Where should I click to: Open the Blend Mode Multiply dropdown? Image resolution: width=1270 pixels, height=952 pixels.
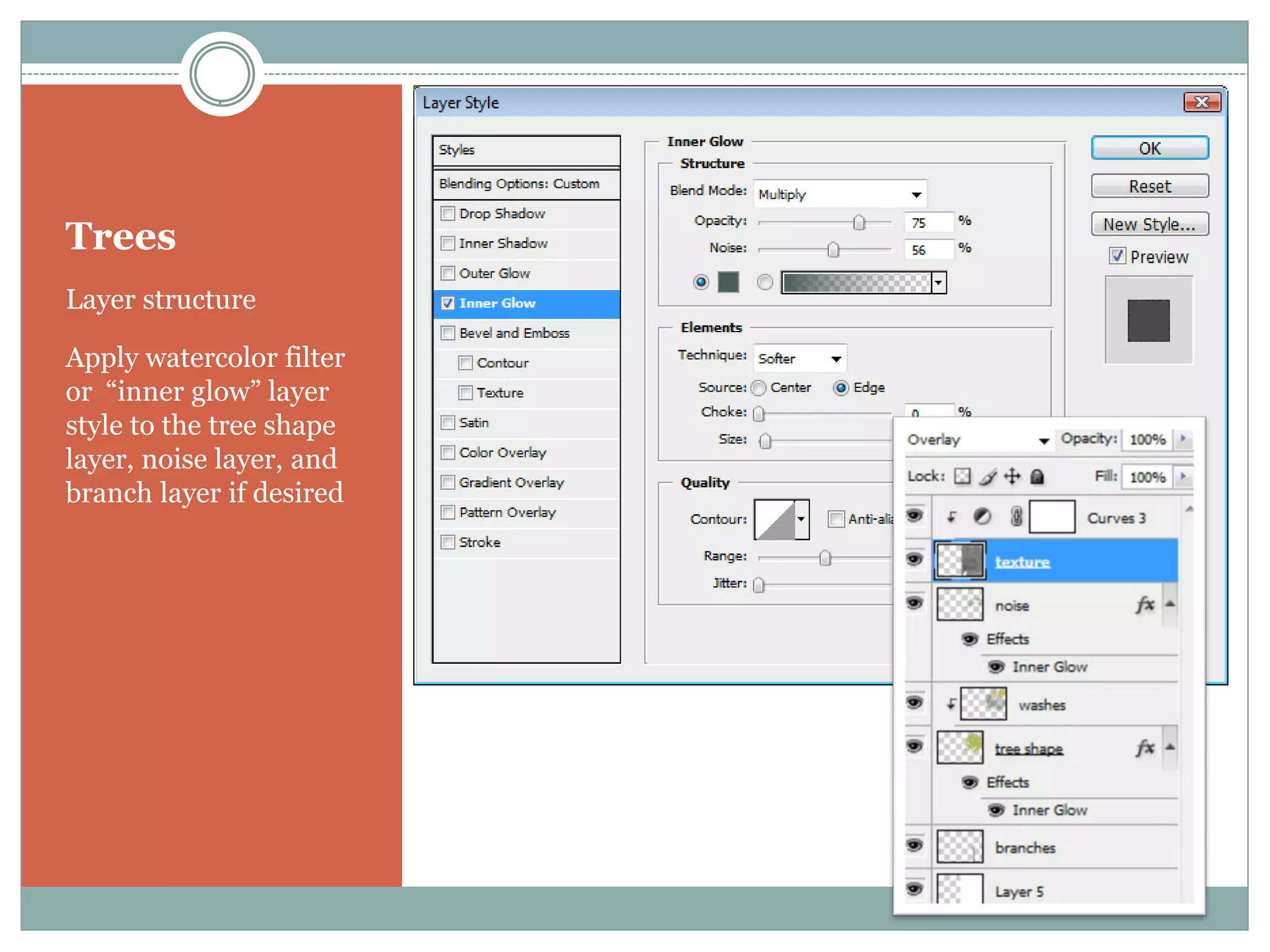tap(840, 195)
